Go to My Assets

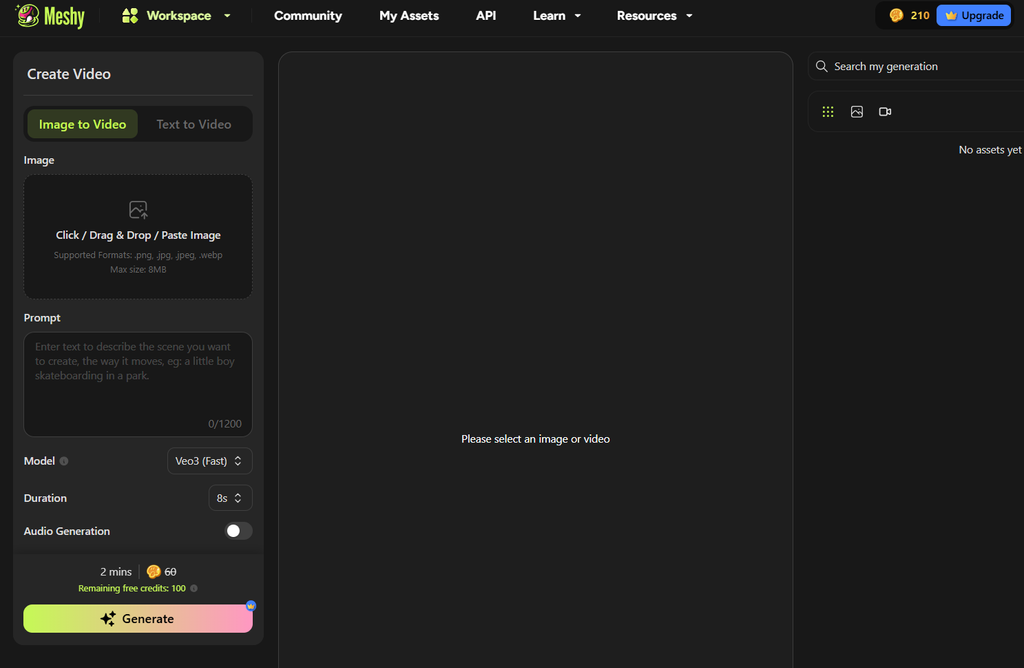pyautogui.click(x=409, y=16)
